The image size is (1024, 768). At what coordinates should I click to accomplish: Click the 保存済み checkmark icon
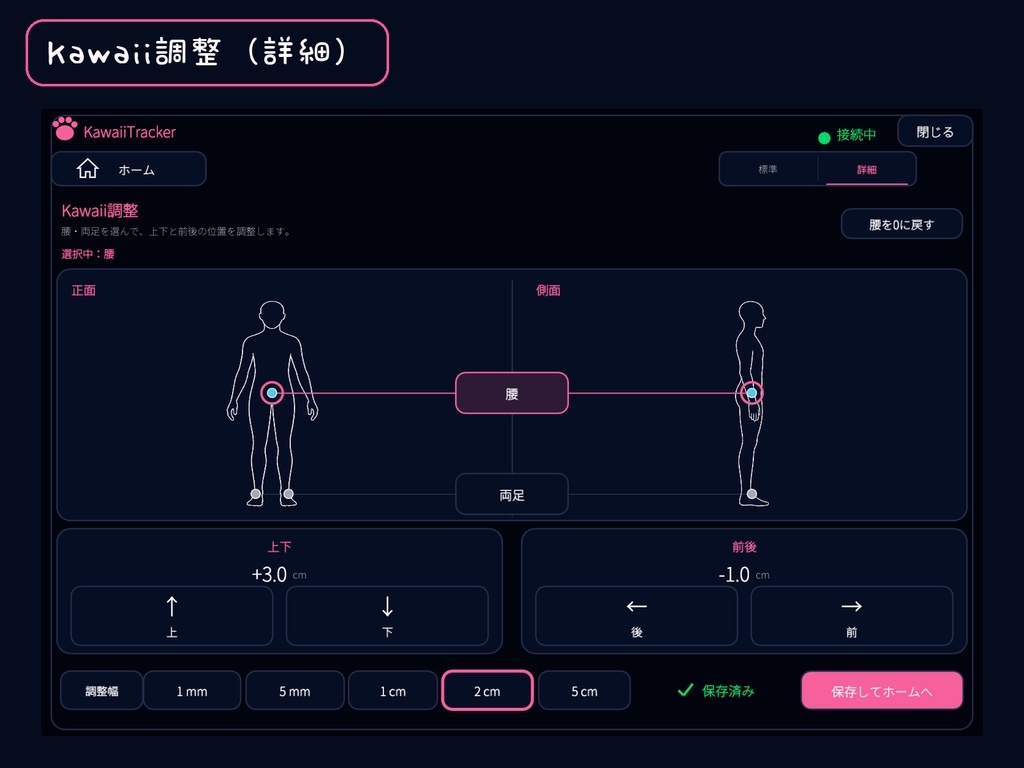coord(685,690)
